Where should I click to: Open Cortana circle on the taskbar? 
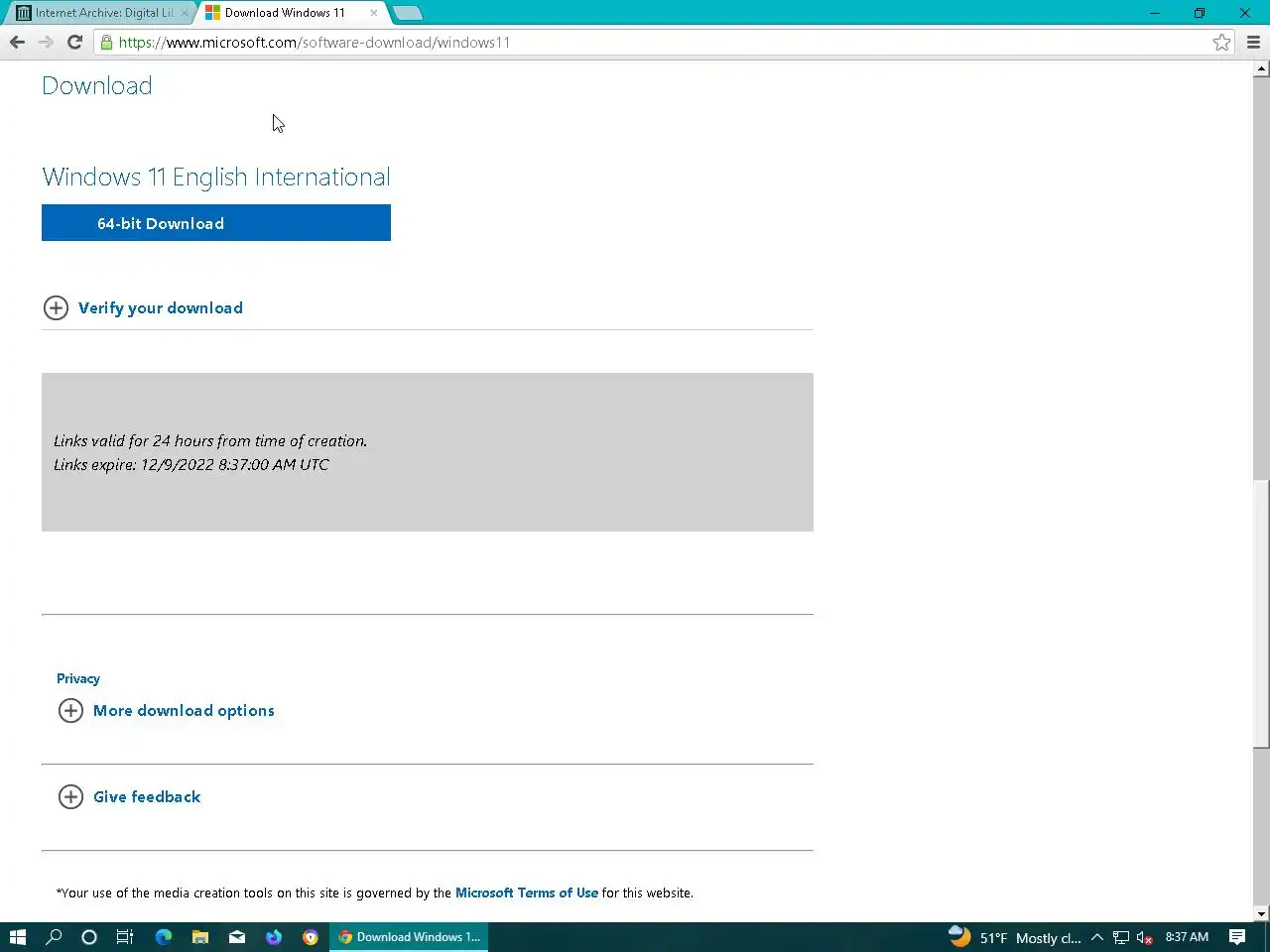[88, 937]
